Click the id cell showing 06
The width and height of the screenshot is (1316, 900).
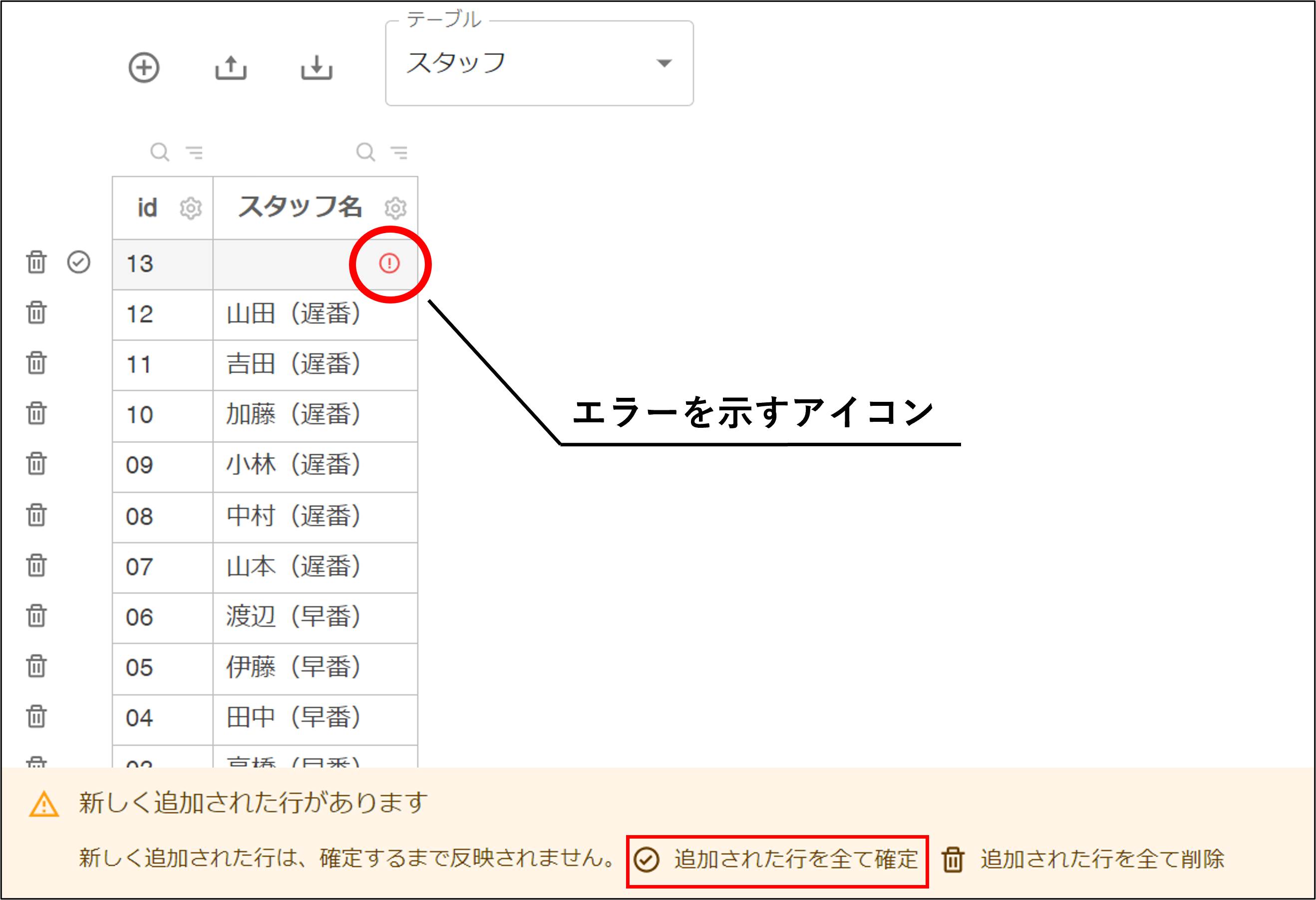[x=163, y=618]
